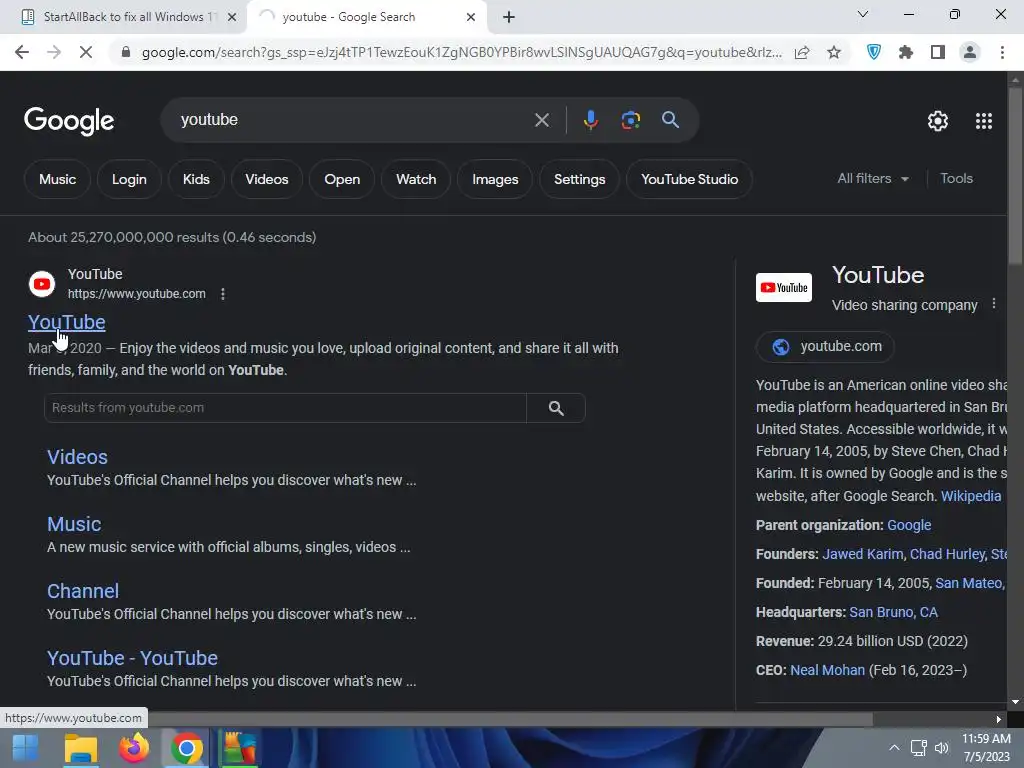Select the YouTube Studio filter chip

pos(689,179)
